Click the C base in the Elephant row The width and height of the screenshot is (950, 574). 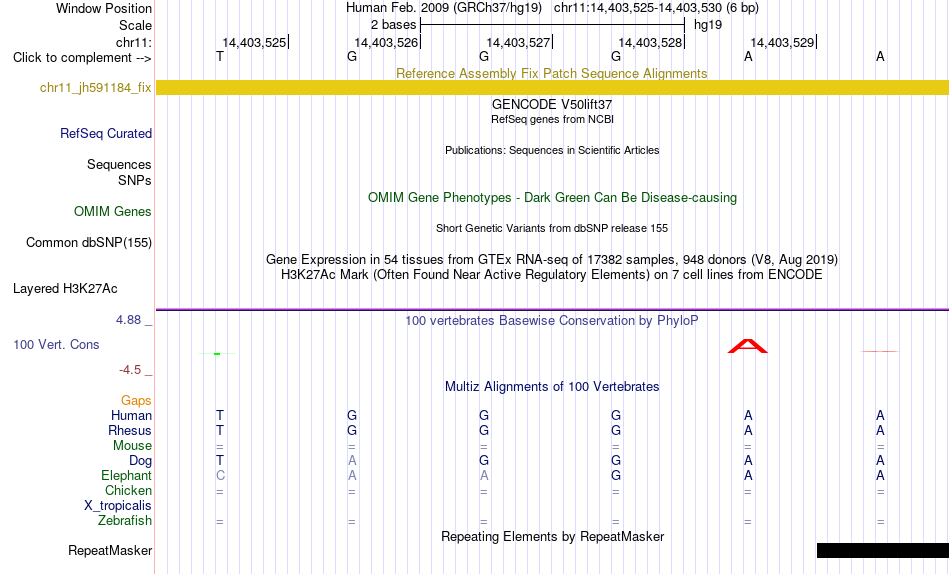(x=220, y=476)
